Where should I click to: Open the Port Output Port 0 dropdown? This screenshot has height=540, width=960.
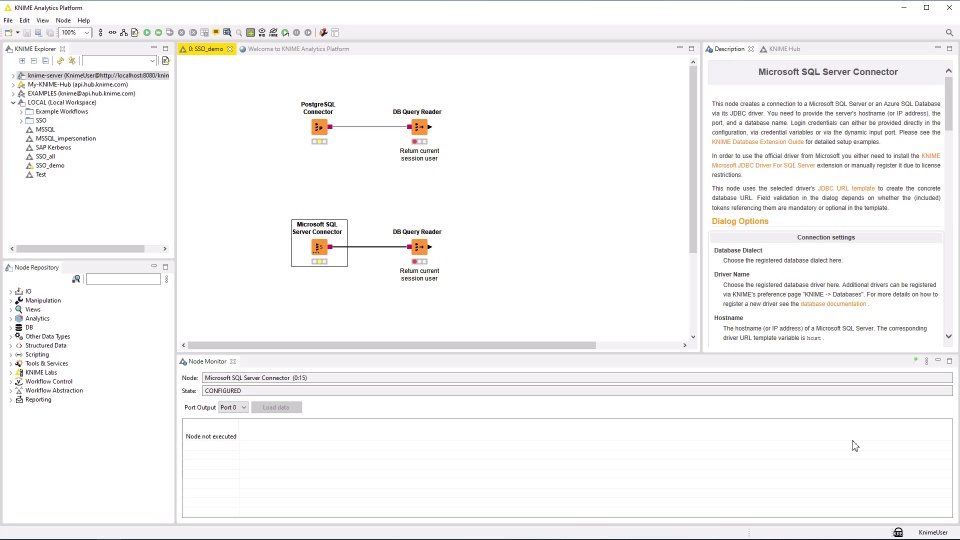click(233, 407)
